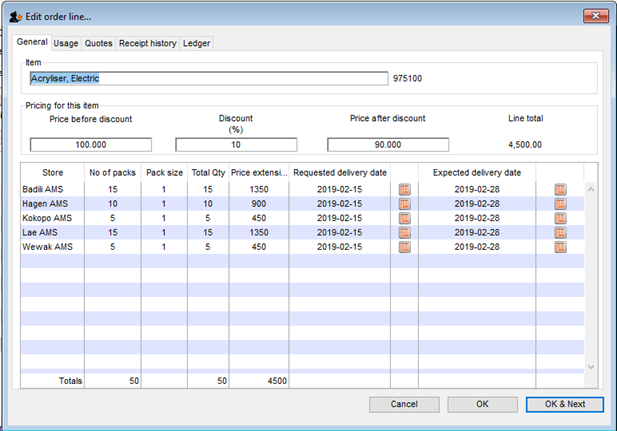Open expected delivery date calendar for Badili AMS
Screen dimensions: 617x431
tap(561, 188)
